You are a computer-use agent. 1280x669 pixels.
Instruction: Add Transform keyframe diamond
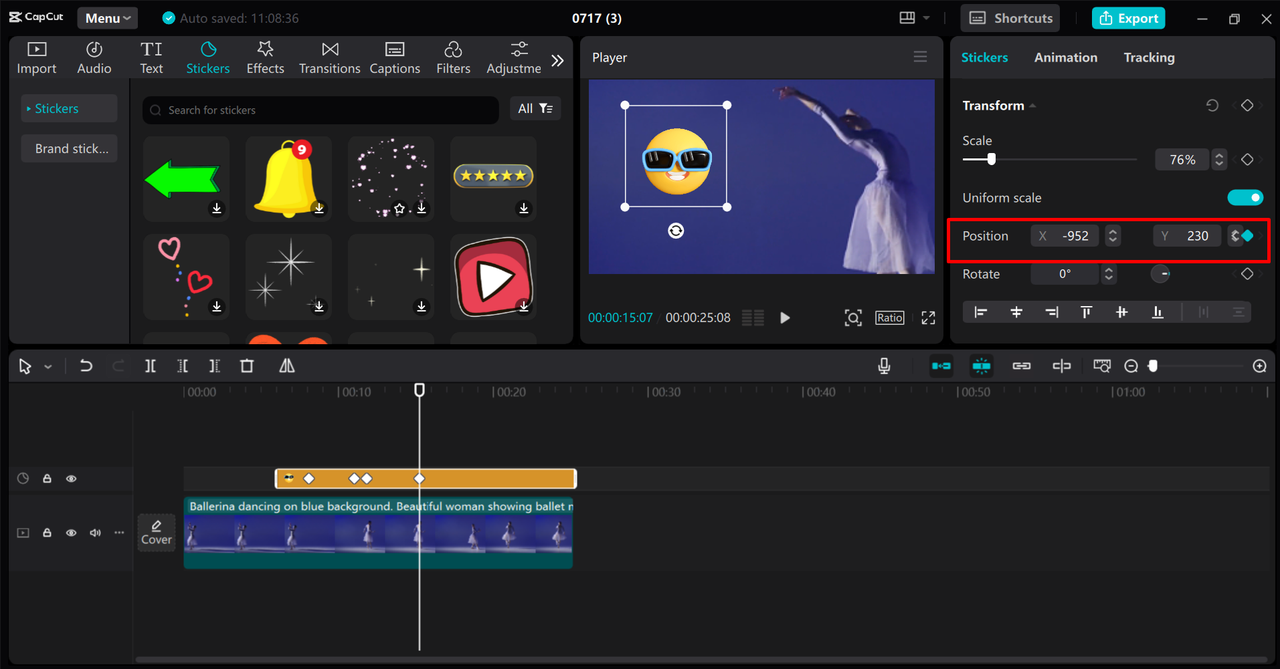coord(1247,105)
